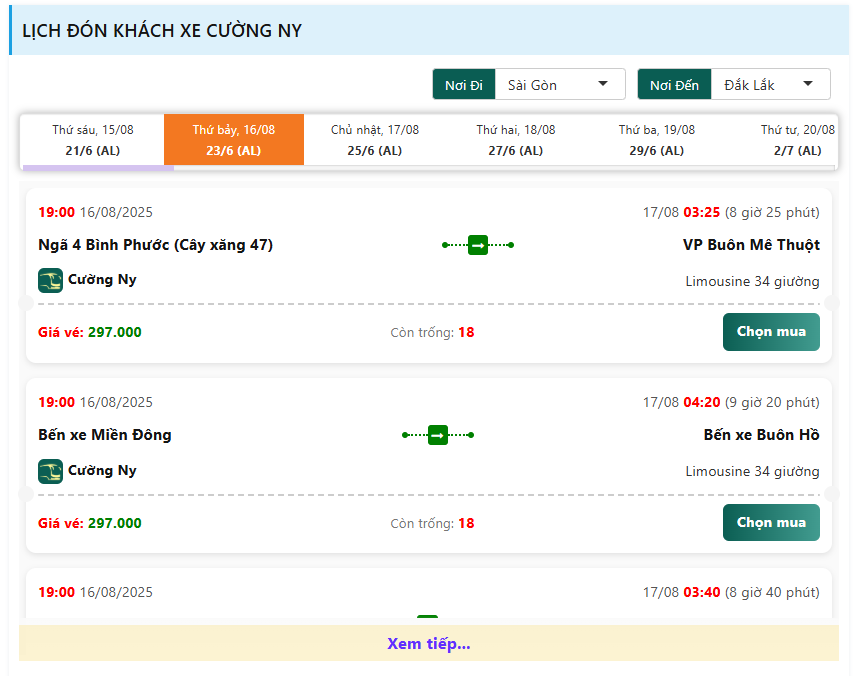The image size is (859, 676).
Task: Select the Thứ bảy, 16/08 date tab
Action: click(234, 140)
